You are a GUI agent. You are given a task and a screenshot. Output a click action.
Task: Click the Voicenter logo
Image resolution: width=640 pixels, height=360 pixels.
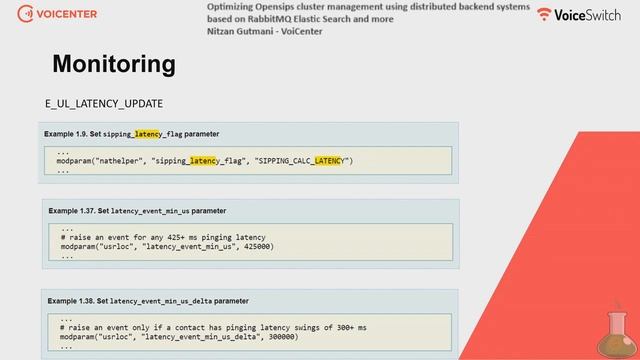(x=57, y=14)
